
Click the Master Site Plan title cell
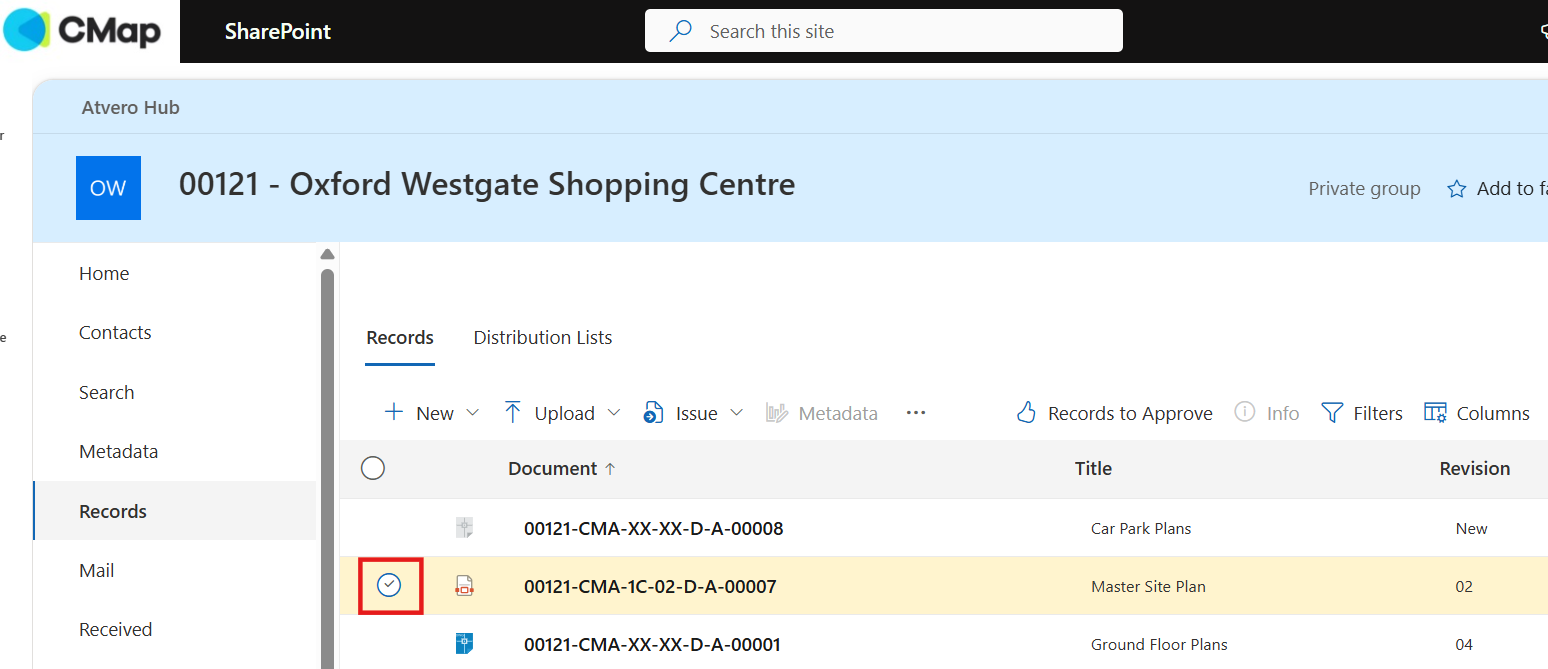point(1148,586)
